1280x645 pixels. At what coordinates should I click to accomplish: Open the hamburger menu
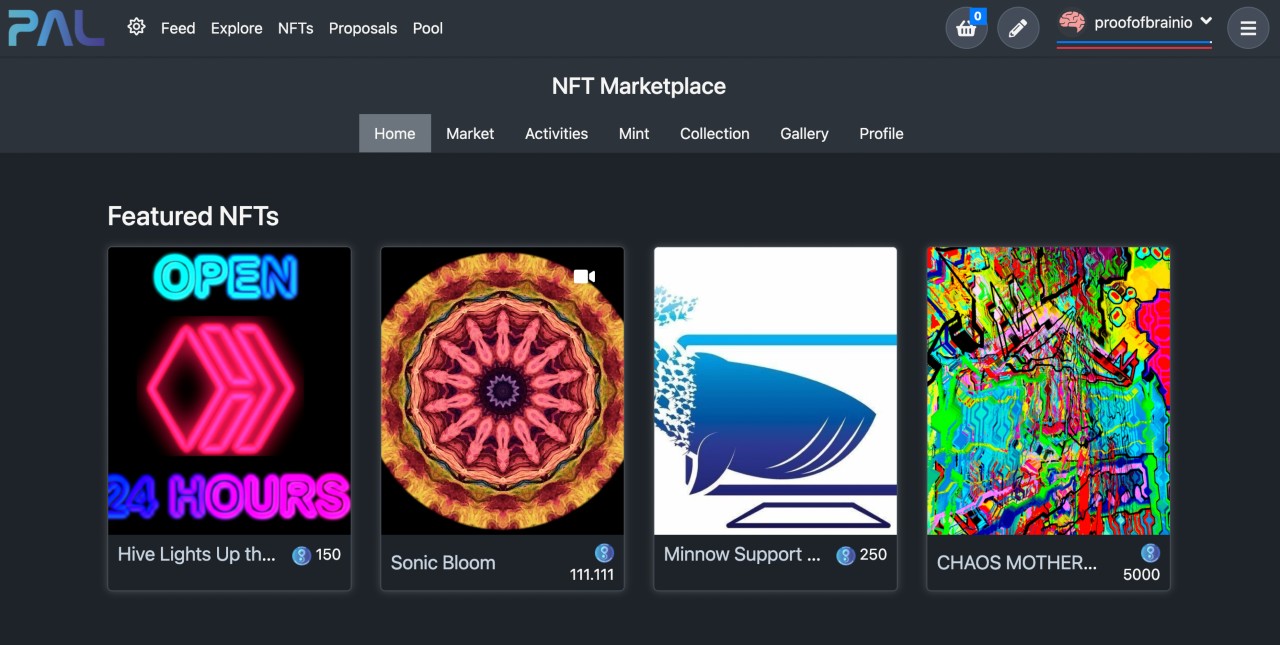tap(1248, 28)
